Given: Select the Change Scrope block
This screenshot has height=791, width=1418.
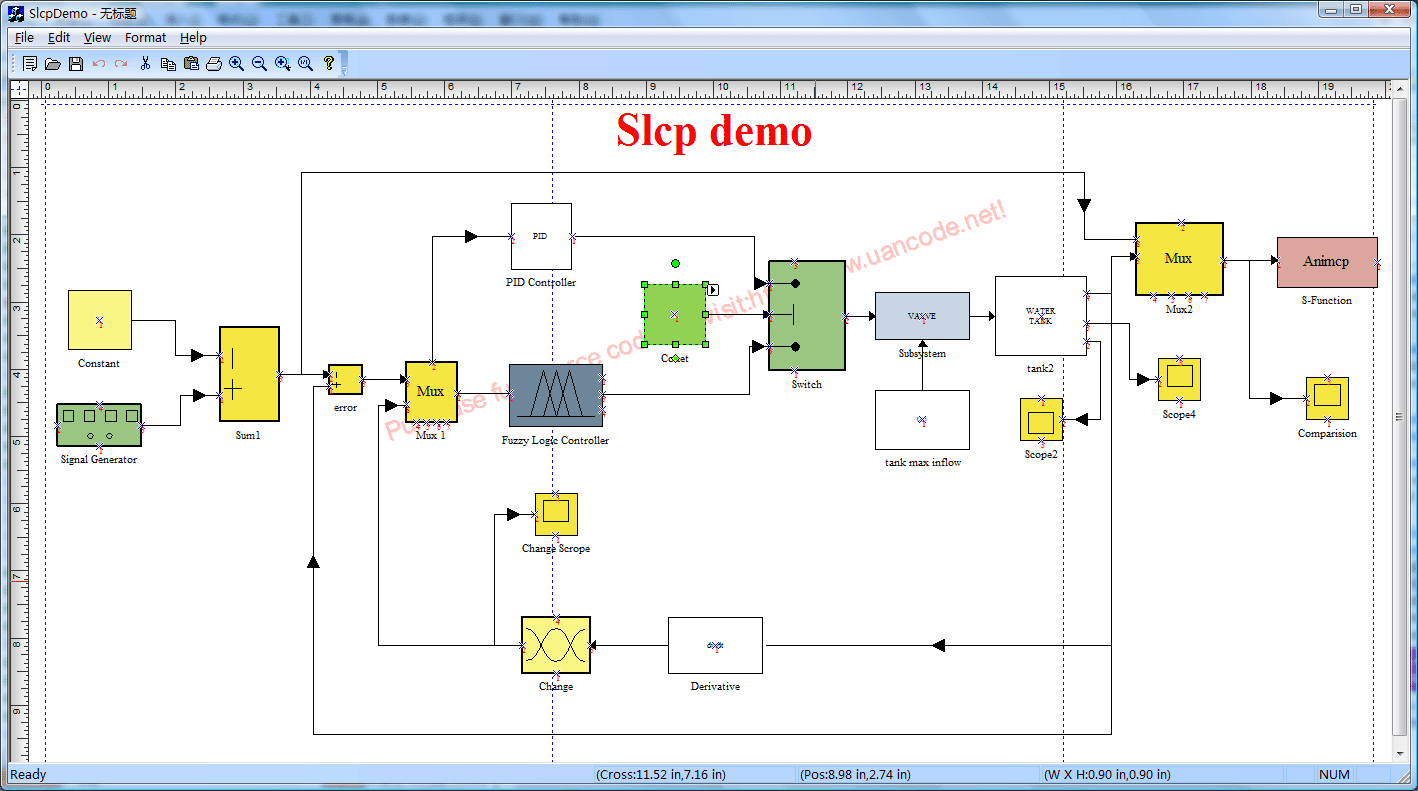Looking at the screenshot, I should [556, 514].
